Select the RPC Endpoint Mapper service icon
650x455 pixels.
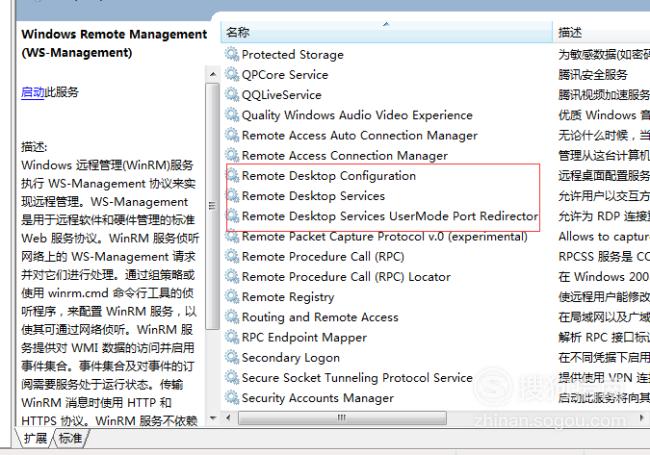pos(232,337)
